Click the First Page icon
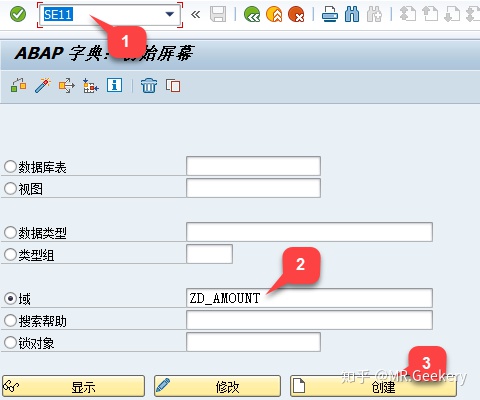This screenshot has width=480, height=400. pyautogui.click(x=408, y=15)
